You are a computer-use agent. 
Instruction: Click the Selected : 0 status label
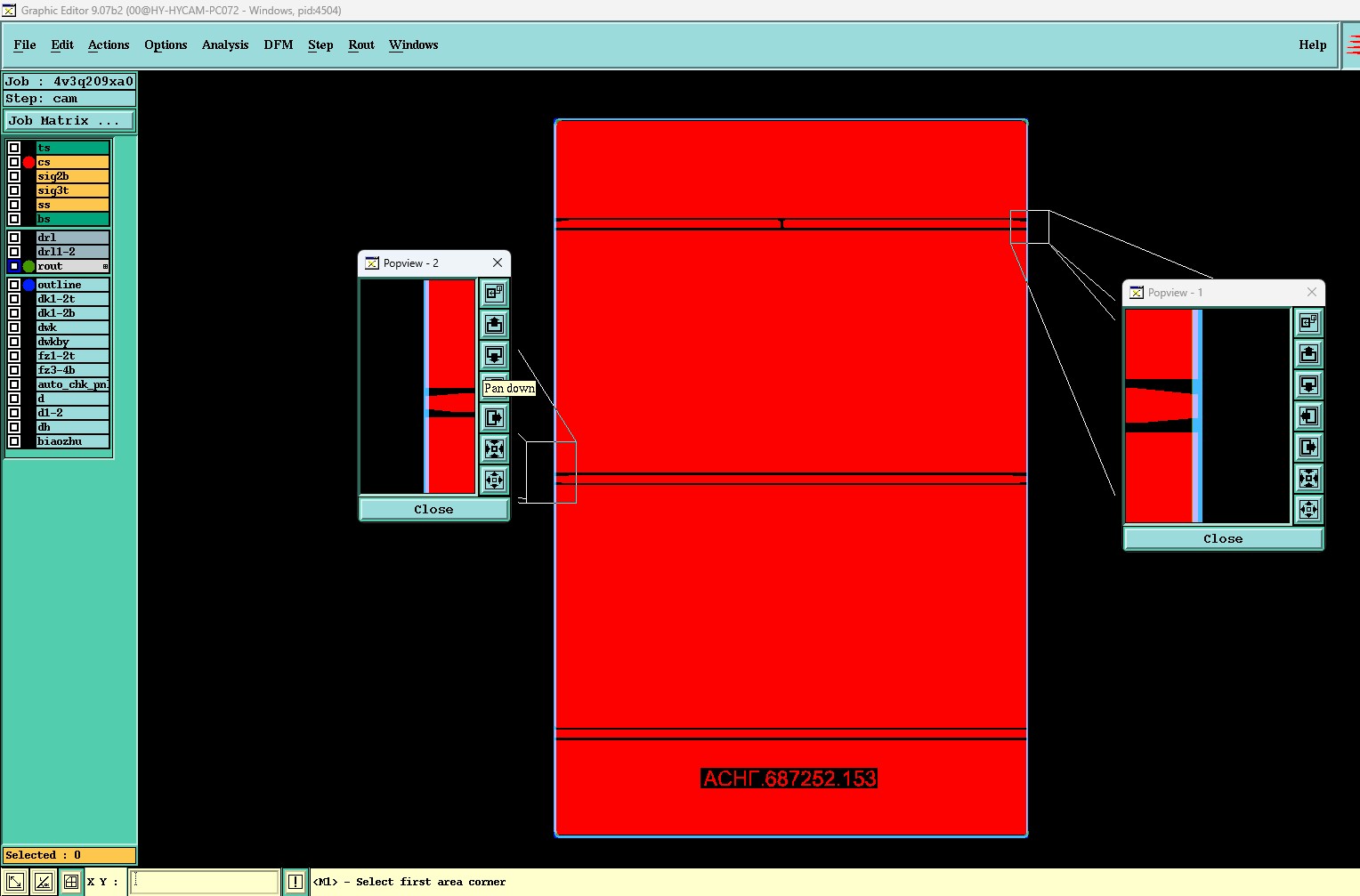click(x=69, y=855)
